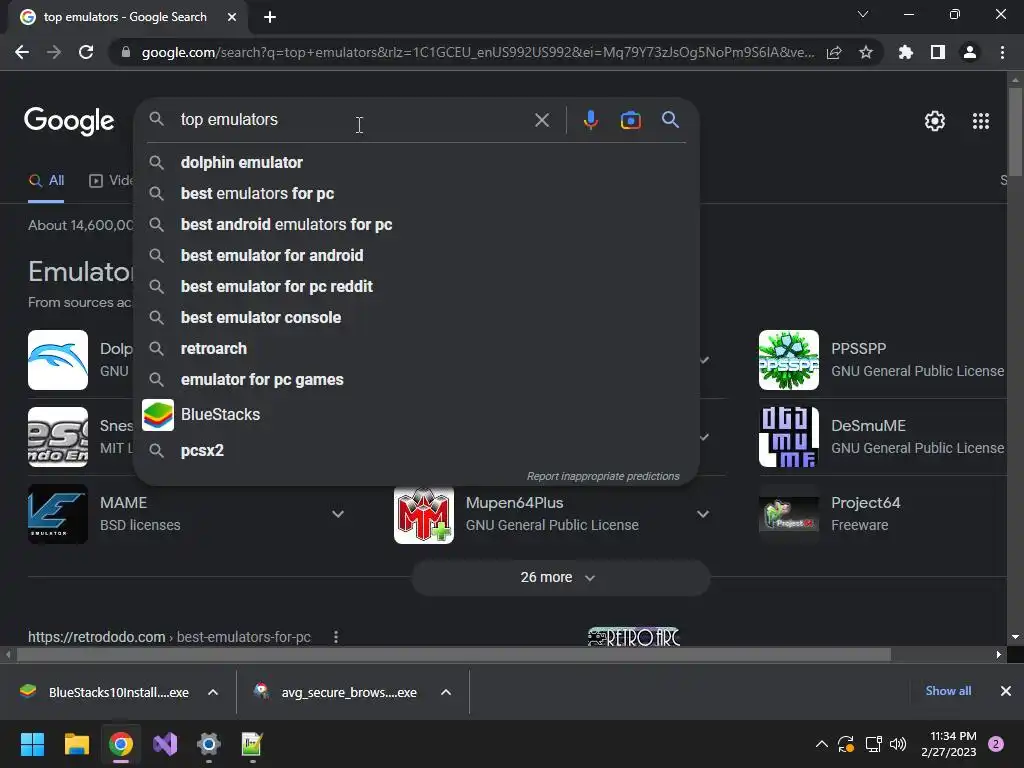
Task: Select the Mupen64Plus logo
Action: 424,514
